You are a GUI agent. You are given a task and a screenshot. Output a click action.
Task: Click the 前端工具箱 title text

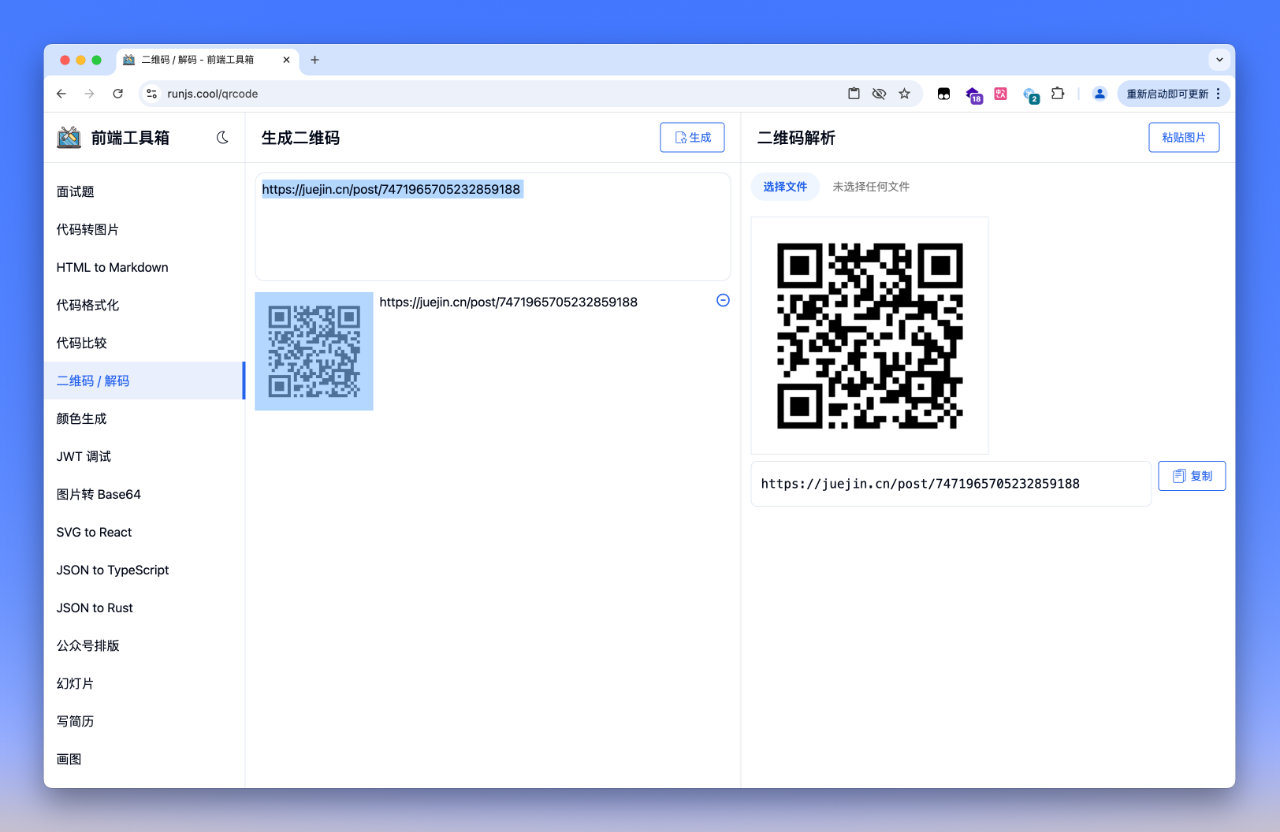coord(130,138)
